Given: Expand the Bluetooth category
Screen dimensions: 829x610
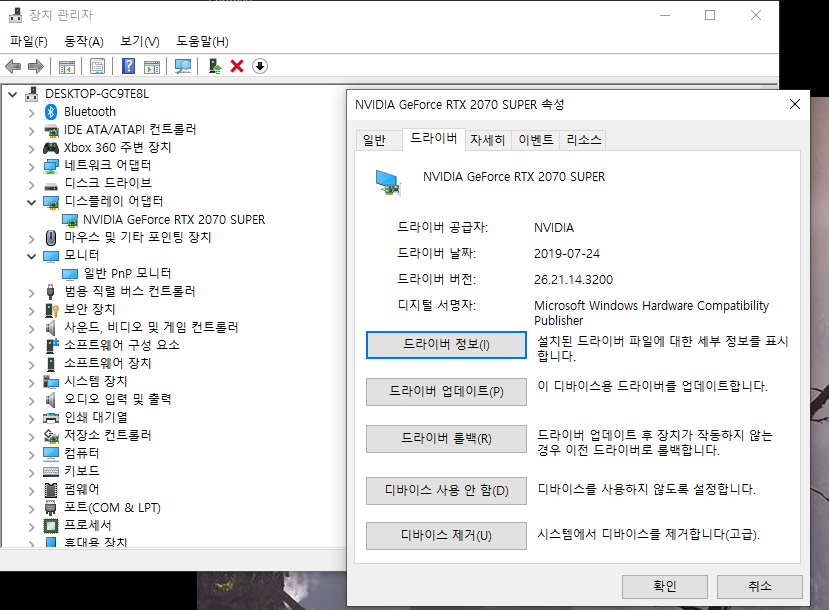Looking at the screenshot, I should click(x=31, y=113).
